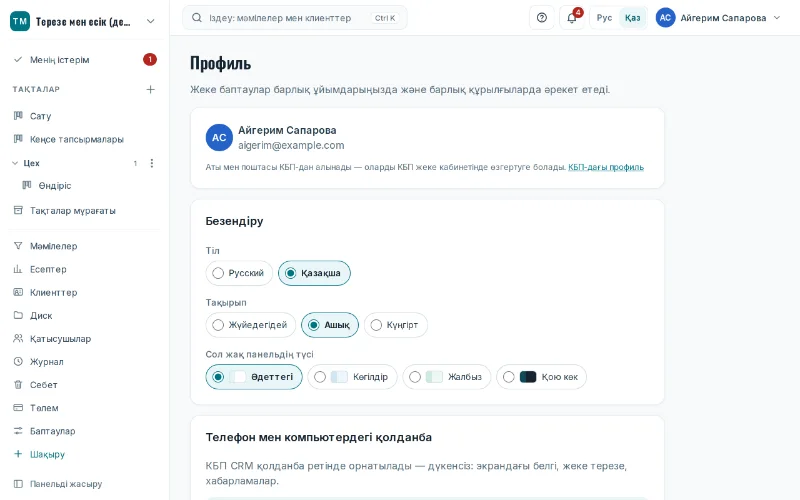This screenshot has height=500, width=800.
Task: Open Кеңсе тапсырмалары board
Action: pos(85,139)
